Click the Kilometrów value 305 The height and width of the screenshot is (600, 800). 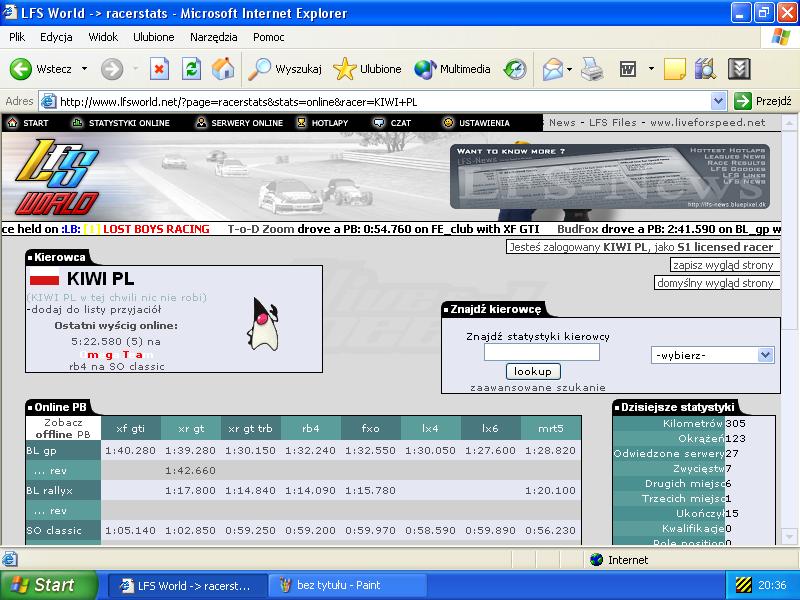[735, 423]
